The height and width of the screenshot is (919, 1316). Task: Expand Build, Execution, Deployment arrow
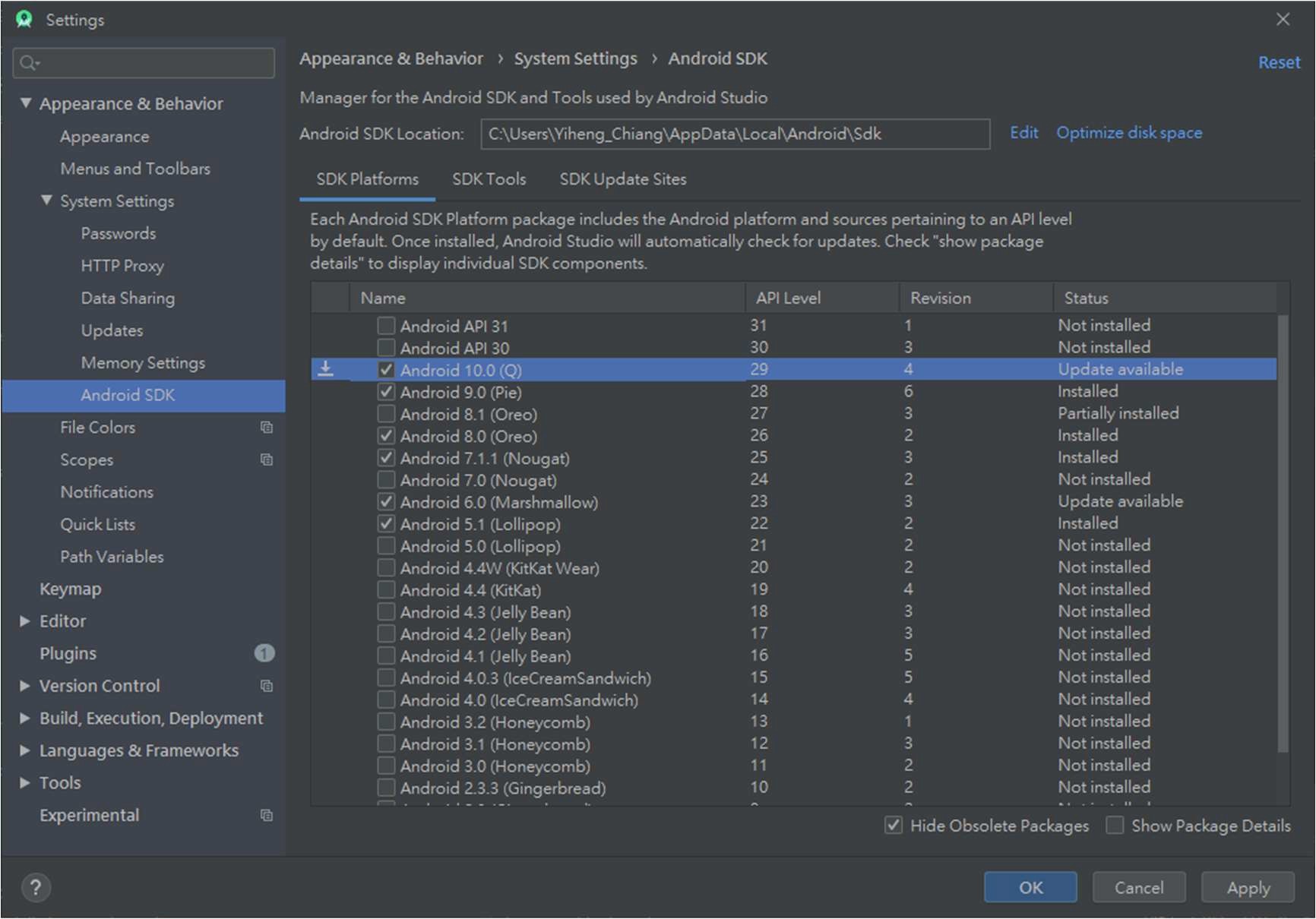25,718
